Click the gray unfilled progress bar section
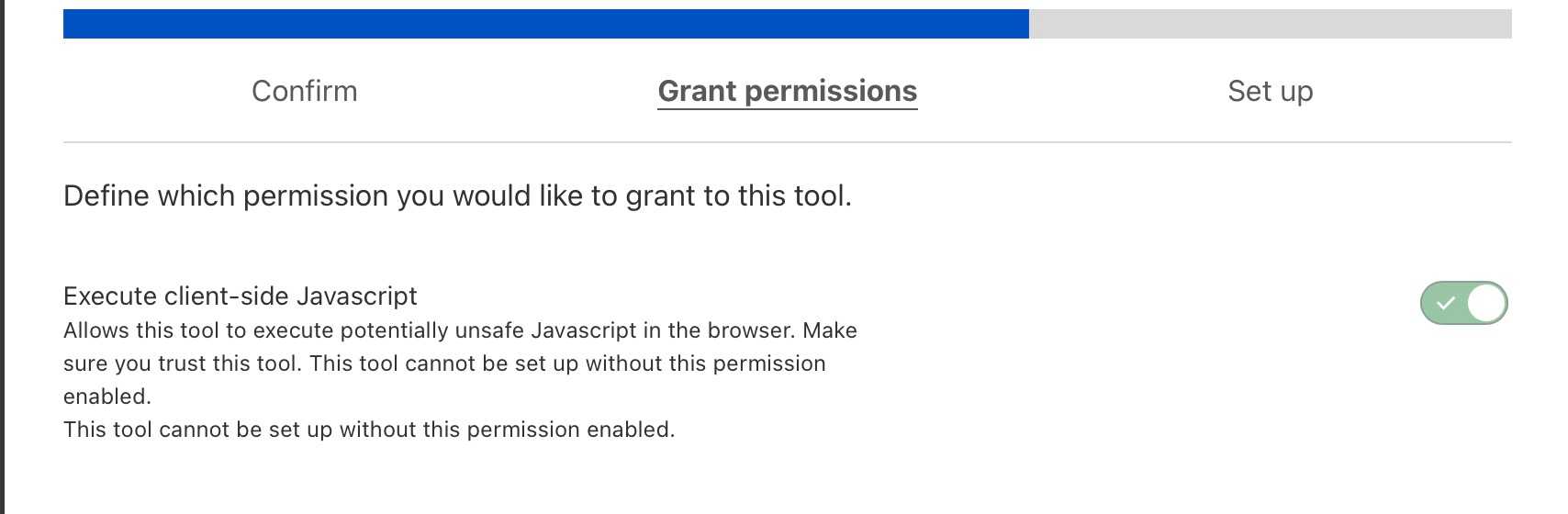 pyautogui.click(x=1270, y=24)
